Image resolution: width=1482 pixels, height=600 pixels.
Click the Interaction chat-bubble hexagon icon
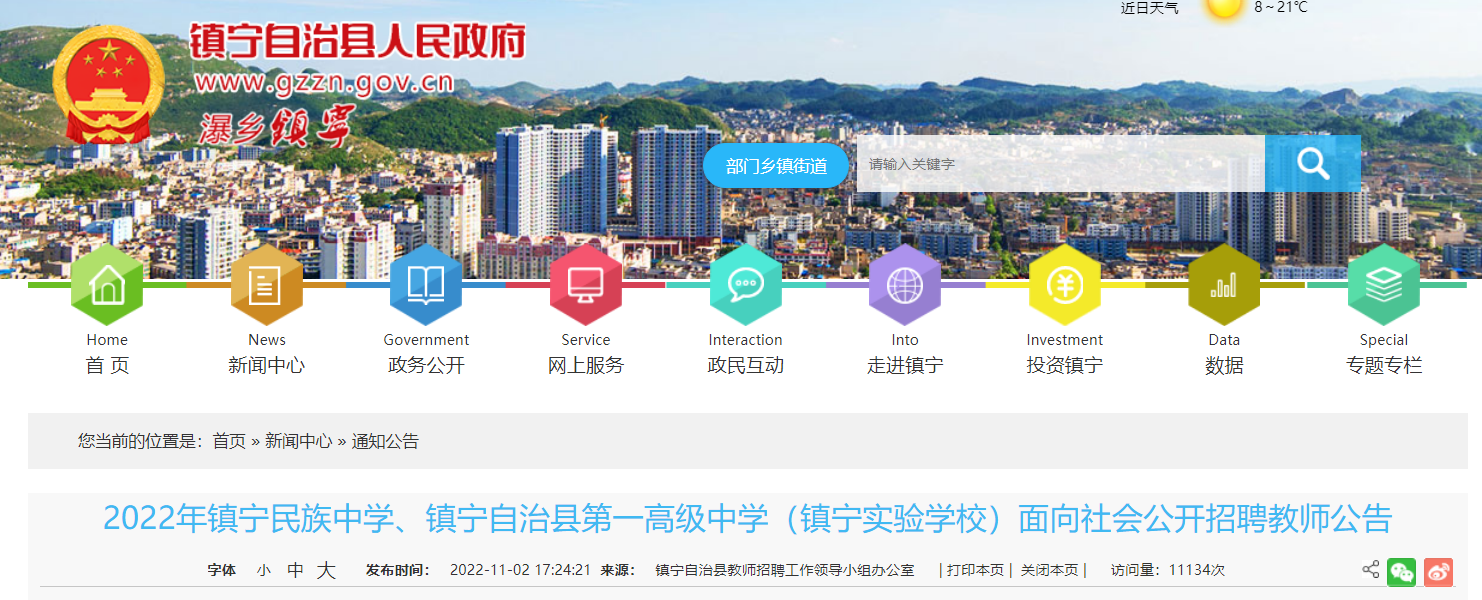[745, 285]
